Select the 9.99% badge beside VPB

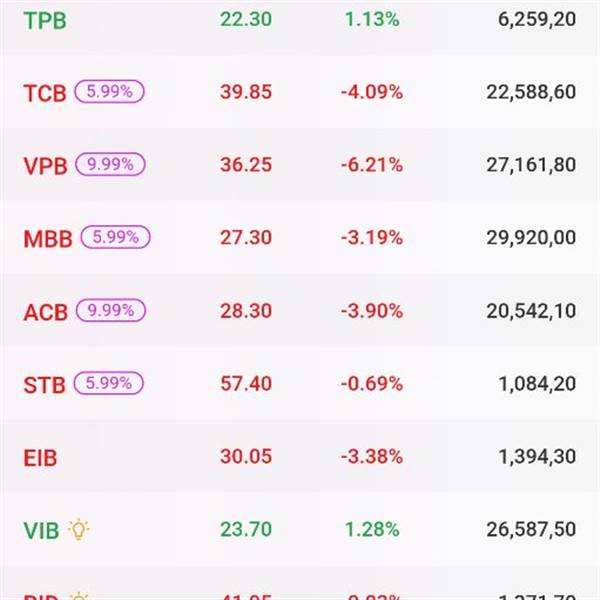point(110,165)
